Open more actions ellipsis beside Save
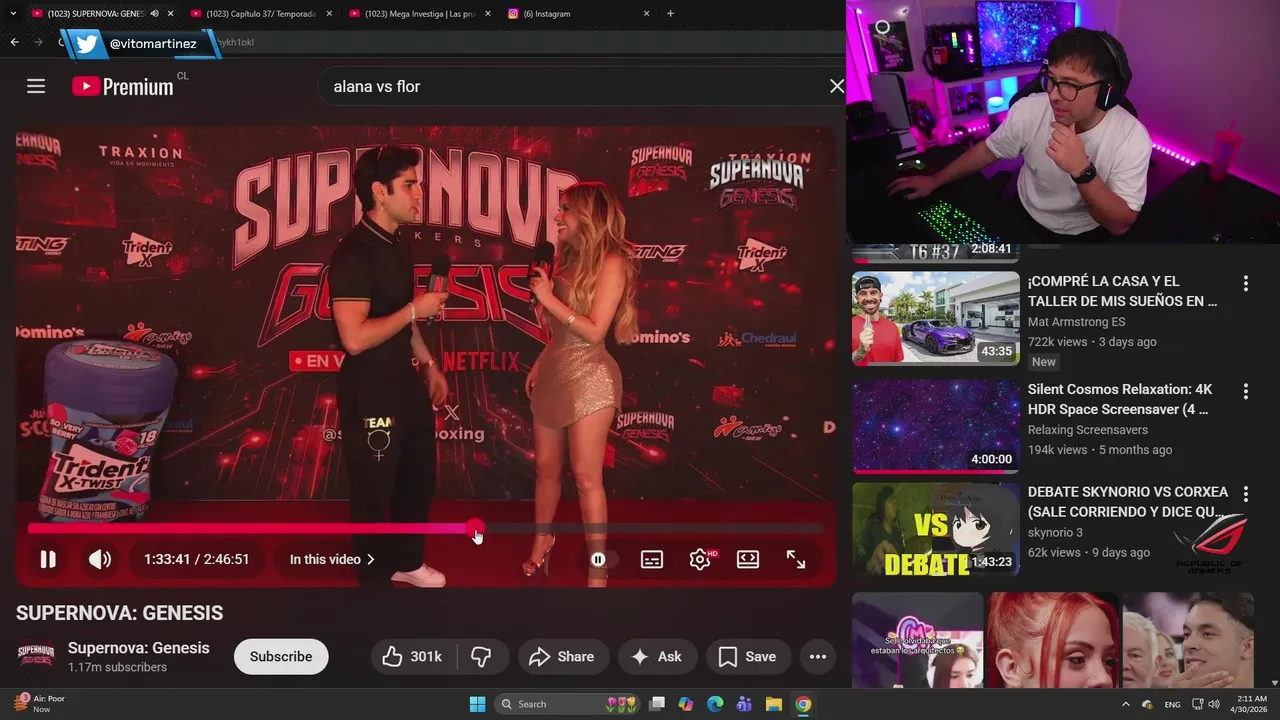Image resolution: width=1280 pixels, height=720 pixels. (818, 656)
